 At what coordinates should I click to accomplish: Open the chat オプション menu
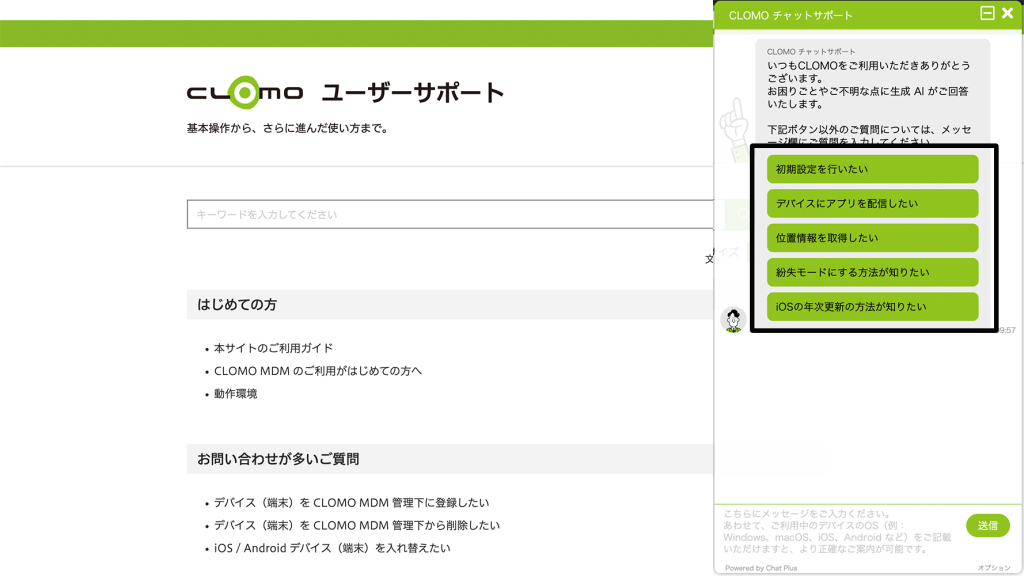point(994,568)
